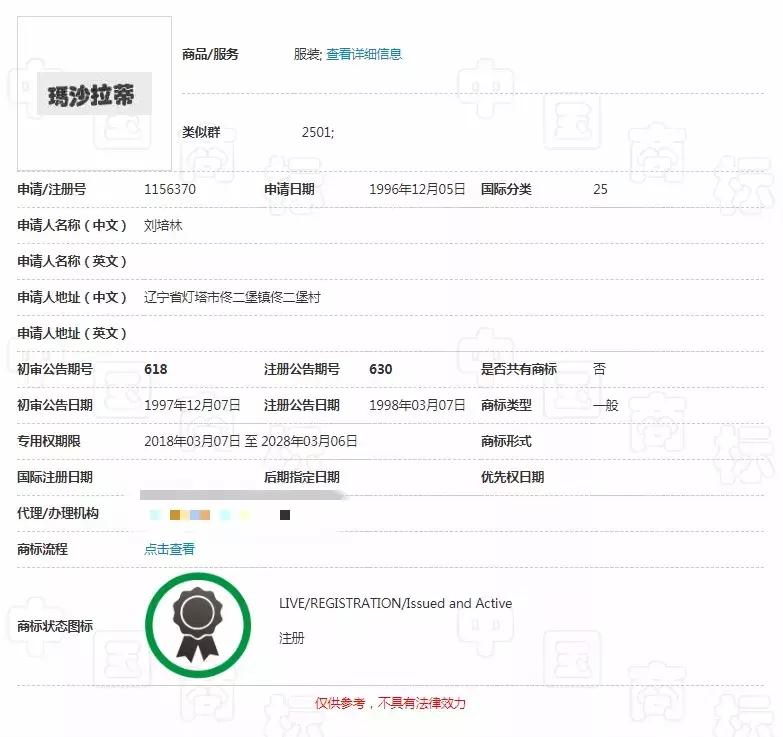The height and width of the screenshot is (737, 783).
Task: Select preliminary announcement date 1997年12月07日
Action: (x=192, y=405)
